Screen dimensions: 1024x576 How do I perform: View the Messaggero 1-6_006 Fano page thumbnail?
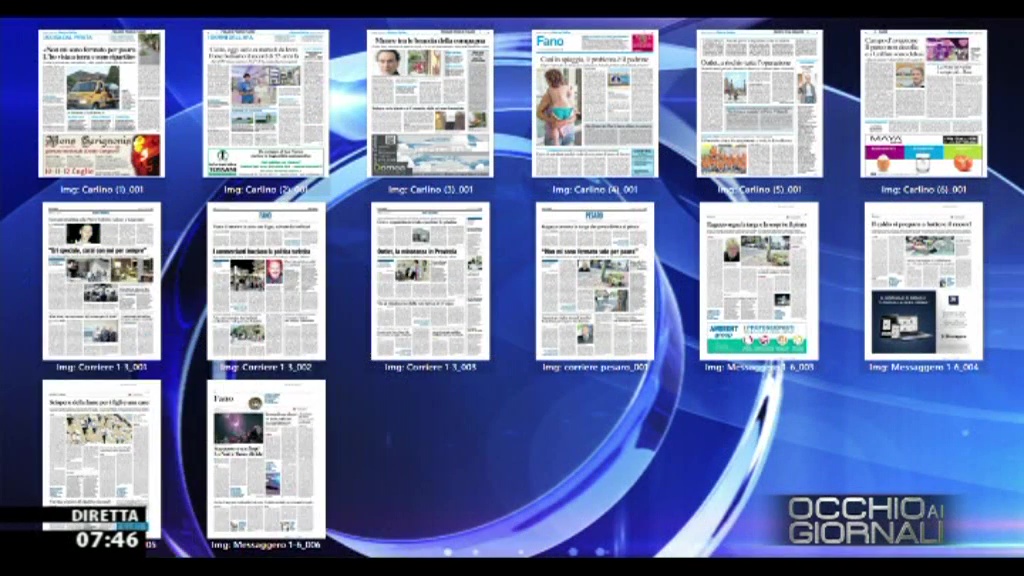pos(266,459)
